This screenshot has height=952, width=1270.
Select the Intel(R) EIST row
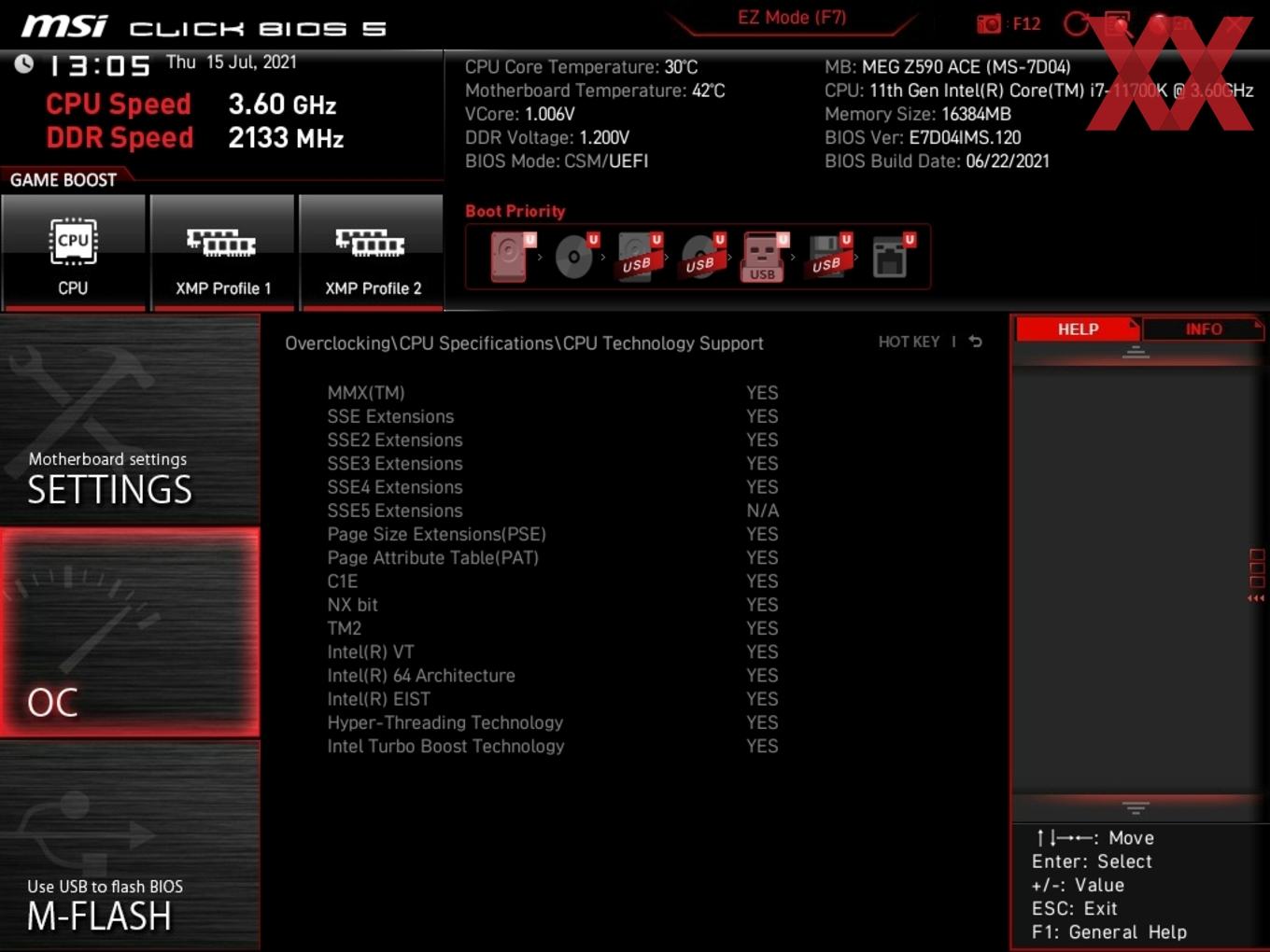(x=553, y=699)
